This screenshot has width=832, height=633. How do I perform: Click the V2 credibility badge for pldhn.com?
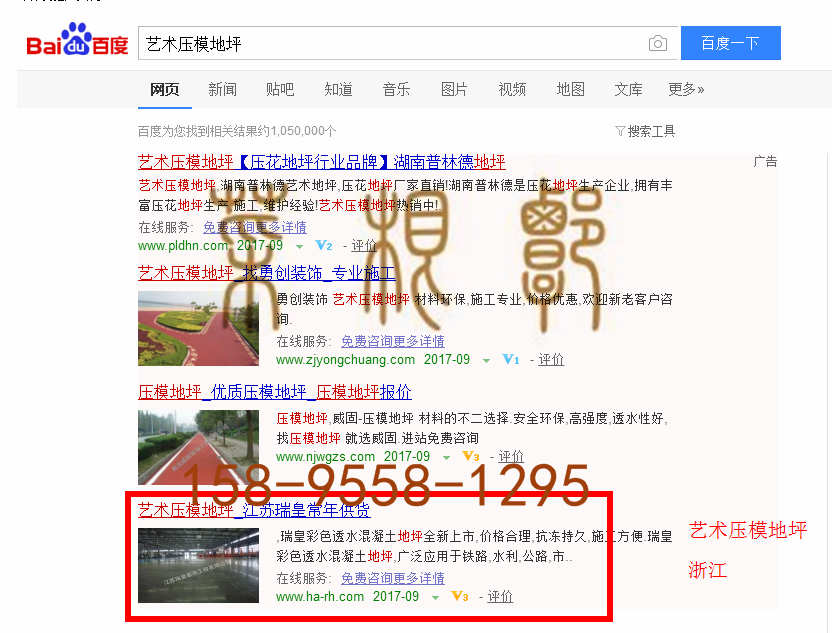point(324,245)
